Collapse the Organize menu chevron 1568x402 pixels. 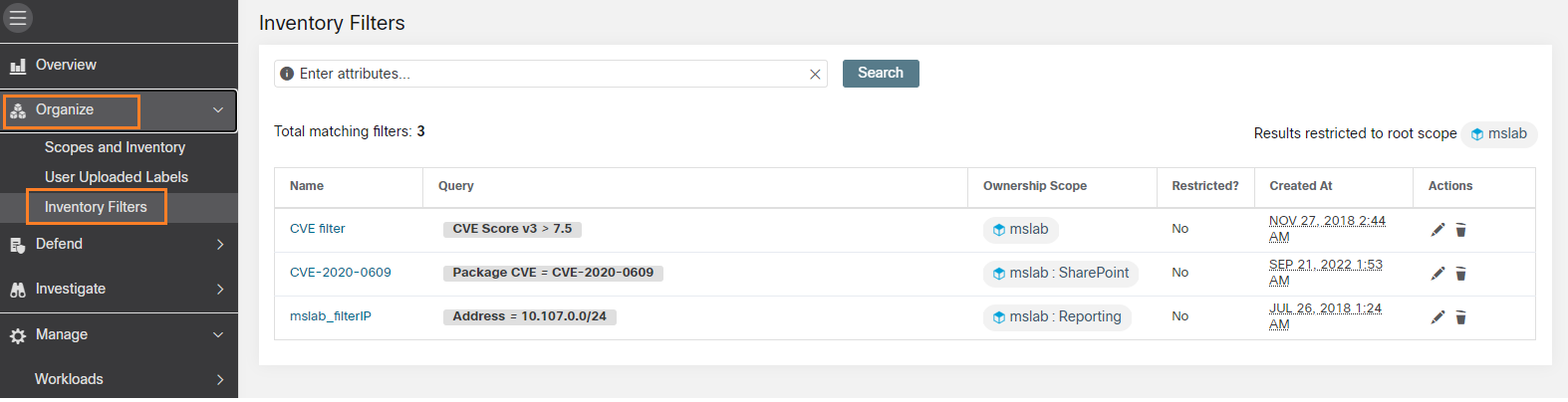218,109
